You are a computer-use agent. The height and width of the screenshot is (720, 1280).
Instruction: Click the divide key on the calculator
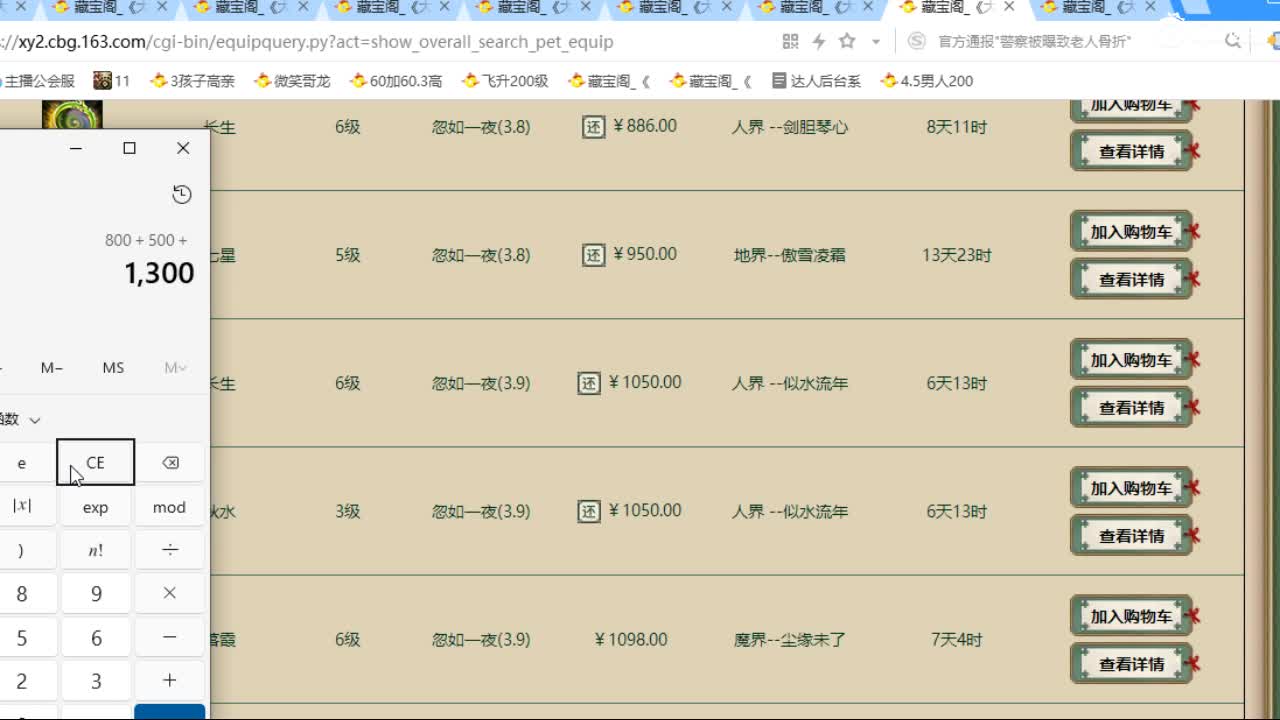click(170, 551)
